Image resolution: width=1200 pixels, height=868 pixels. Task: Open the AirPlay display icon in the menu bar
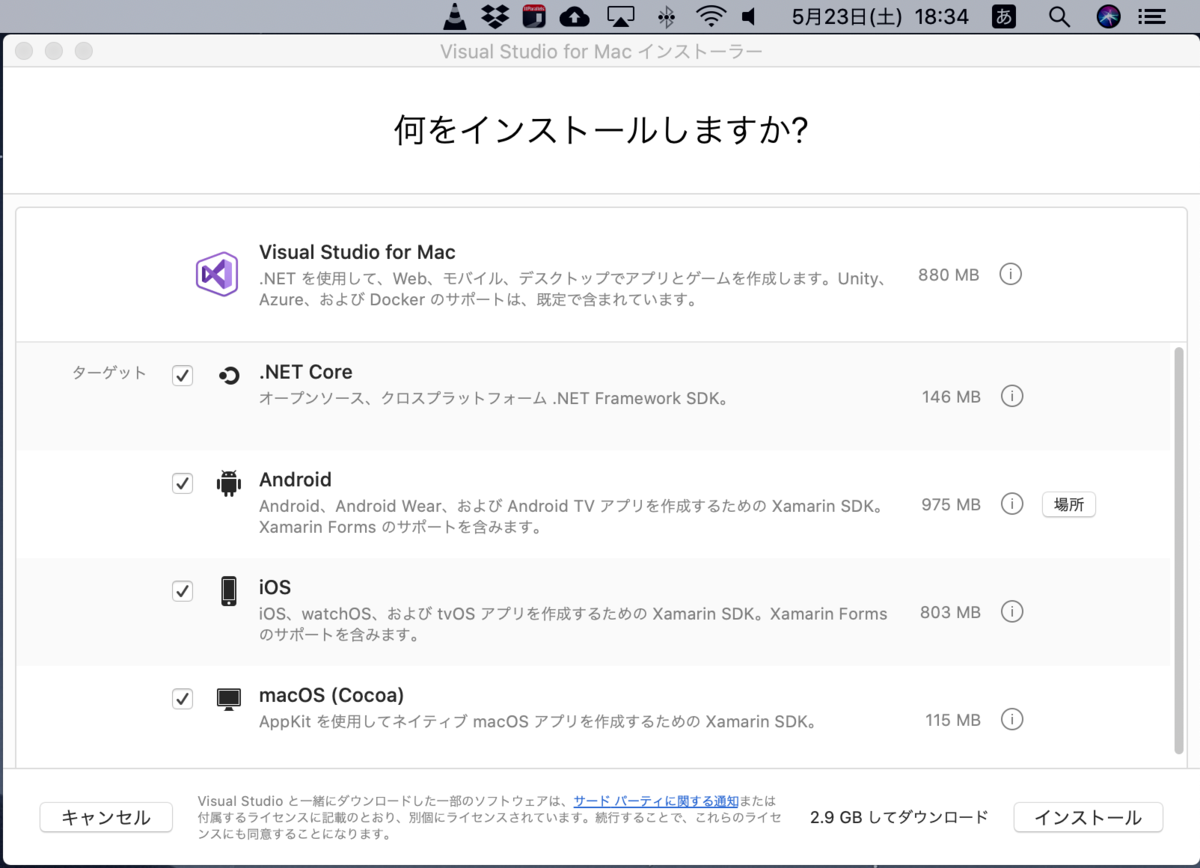click(x=621, y=16)
